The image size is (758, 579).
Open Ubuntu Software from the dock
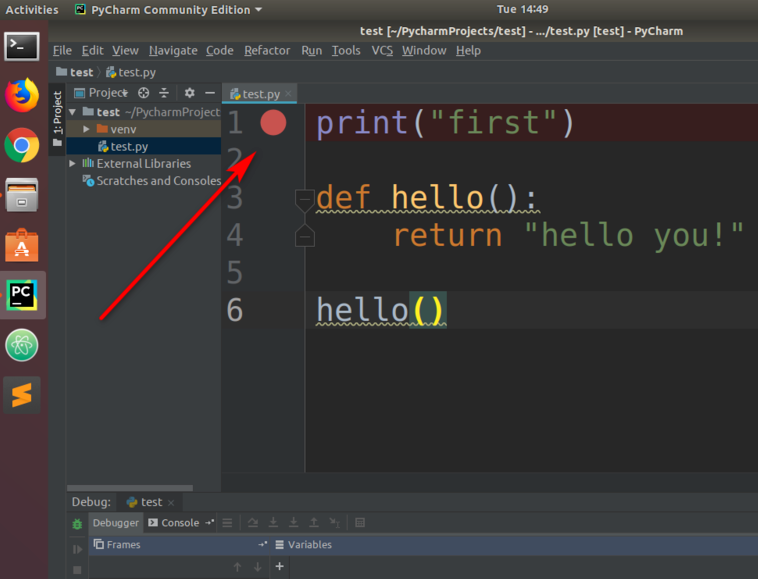click(x=22, y=245)
